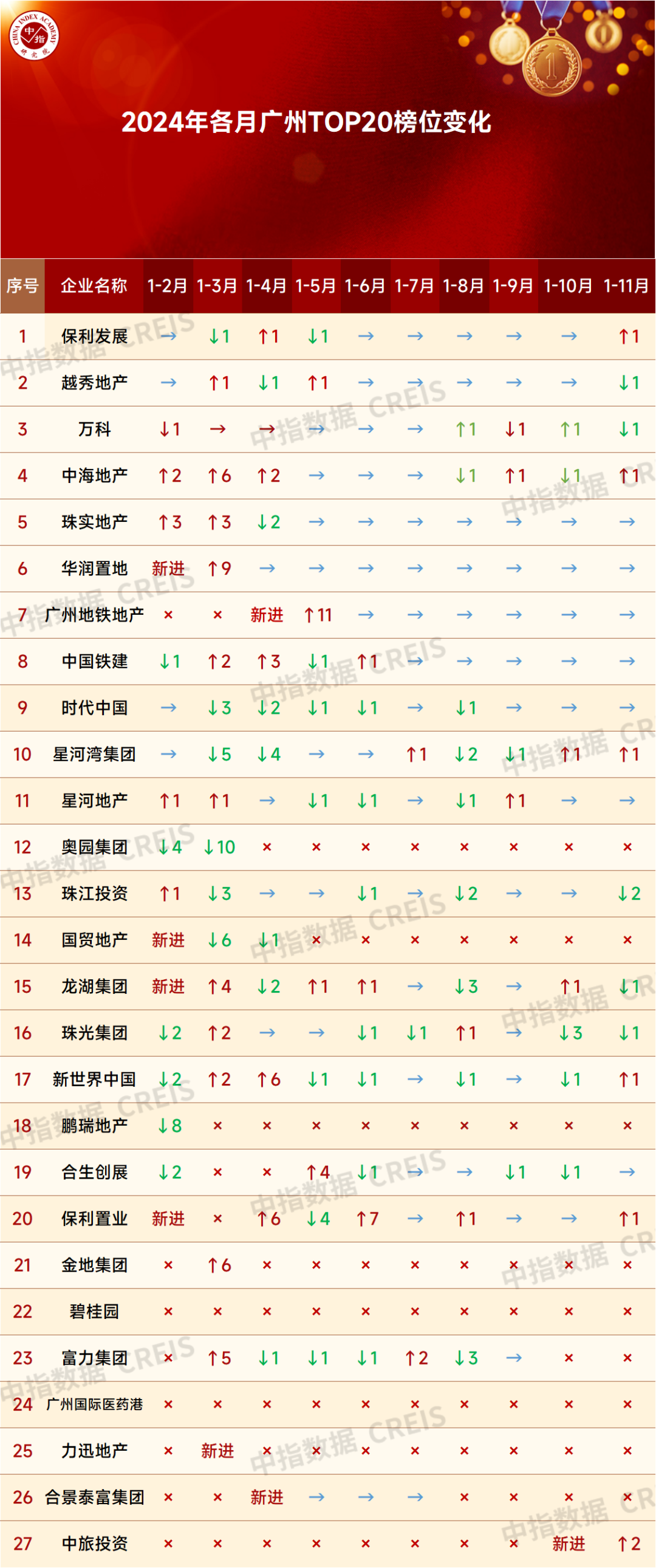
Task: Click ↑7 in the 保利置业 row
Action: (x=367, y=1219)
